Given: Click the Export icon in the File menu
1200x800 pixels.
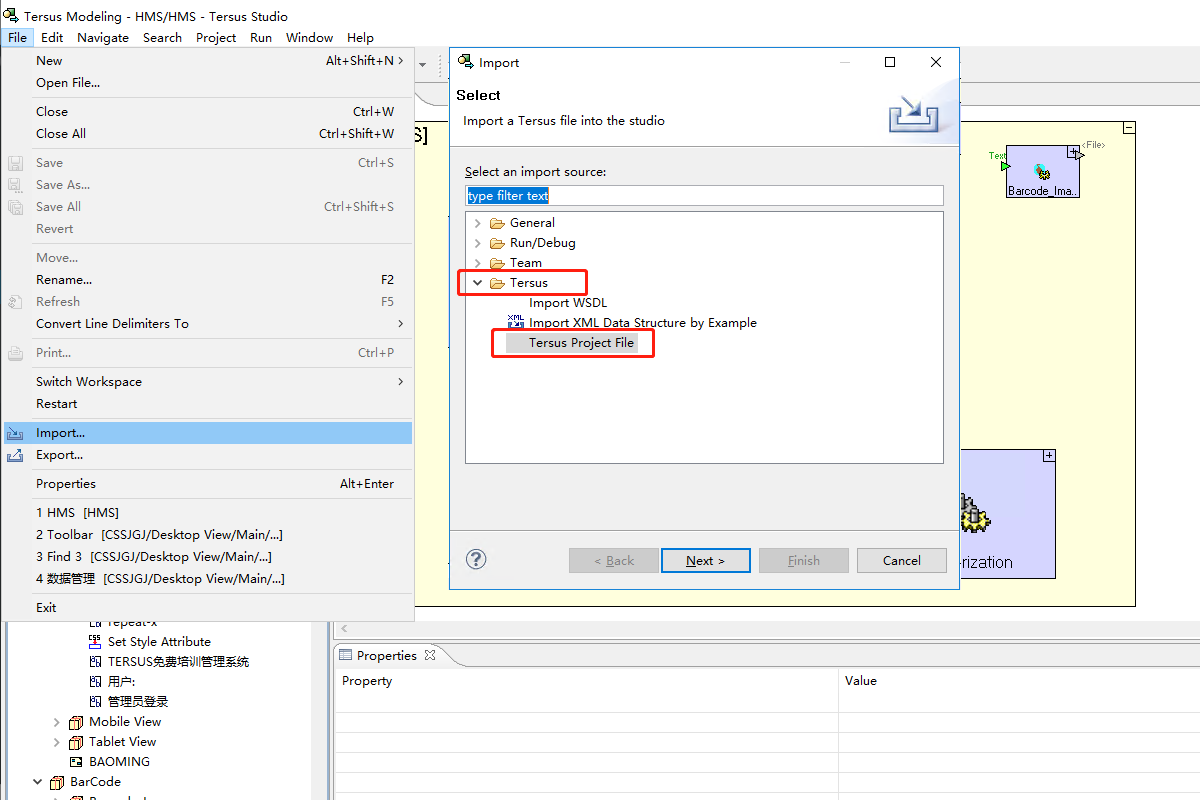Looking at the screenshot, I should tap(15, 455).
